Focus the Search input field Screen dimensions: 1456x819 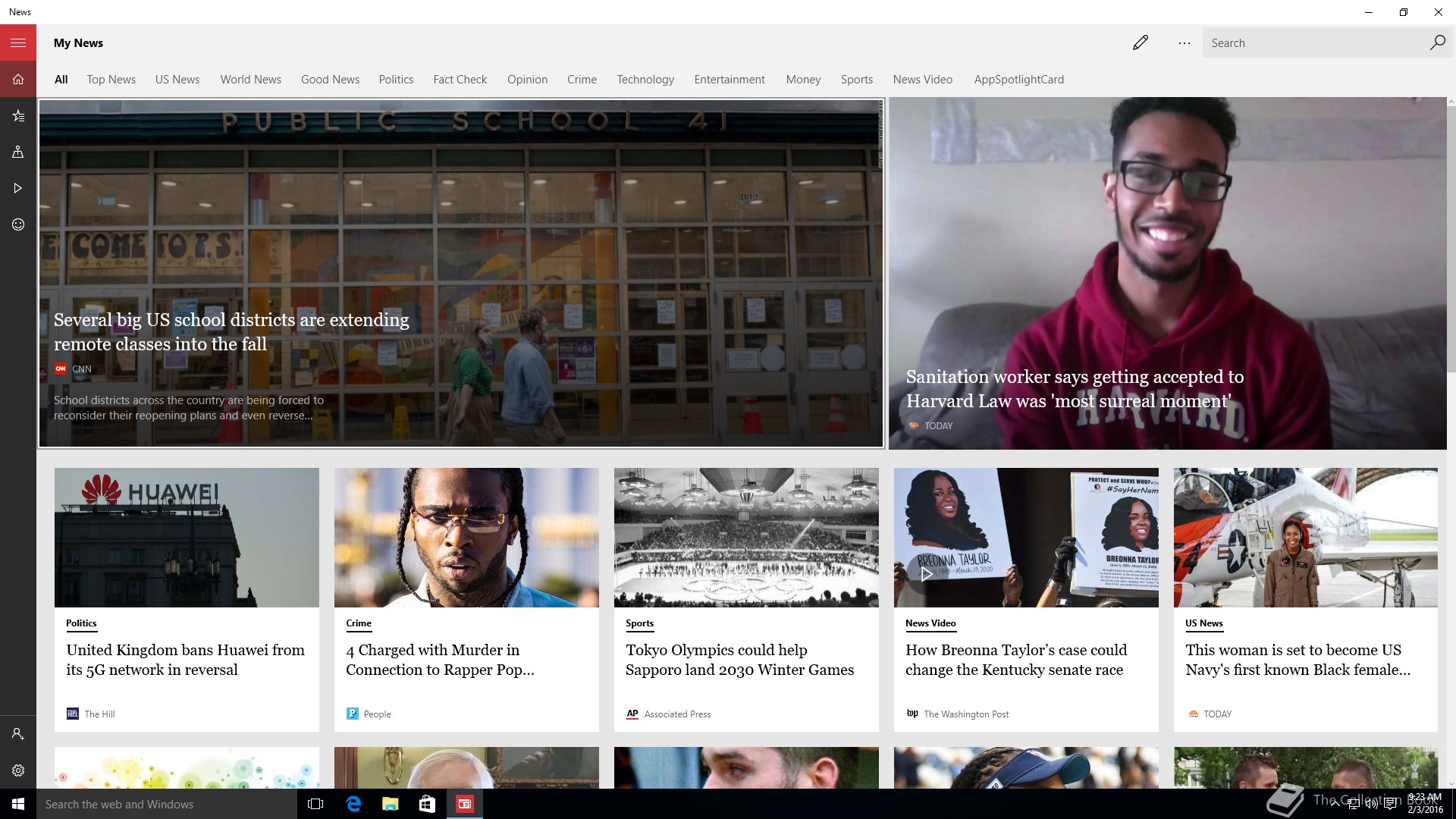pyautogui.click(x=1316, y=42)
